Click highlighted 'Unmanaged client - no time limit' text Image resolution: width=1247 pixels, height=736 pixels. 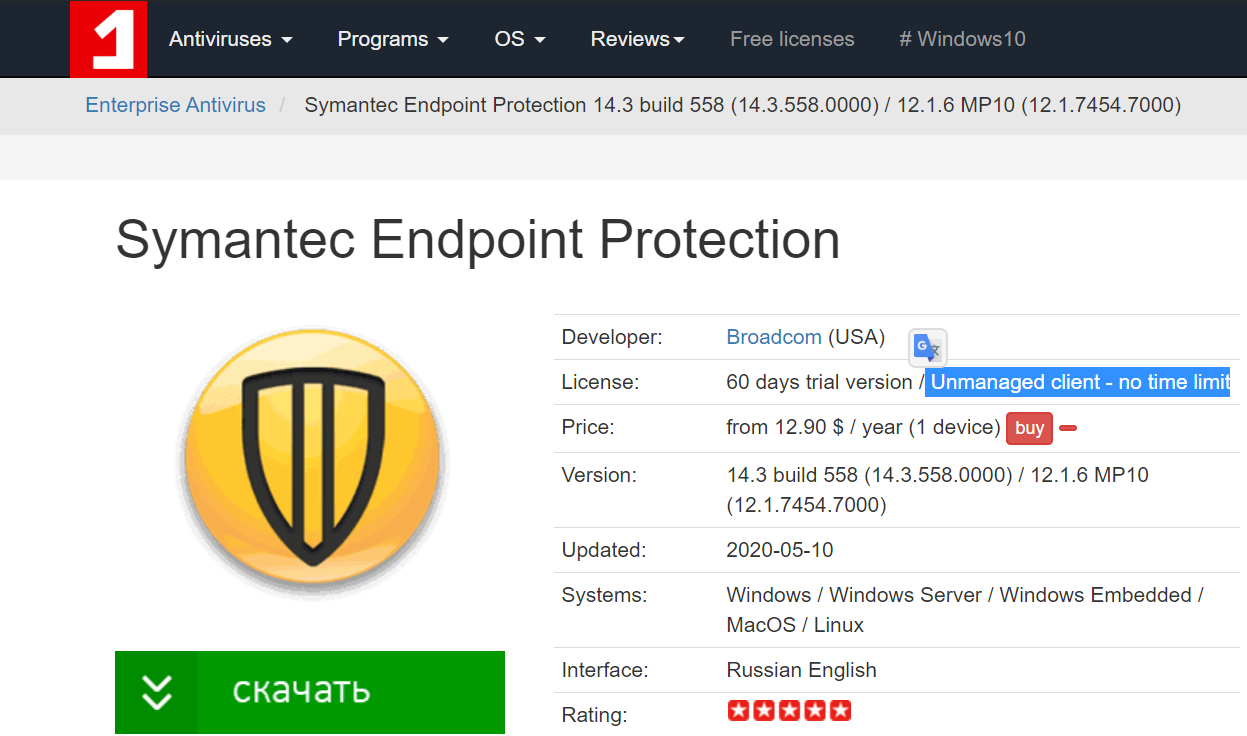pos(1078,382)
